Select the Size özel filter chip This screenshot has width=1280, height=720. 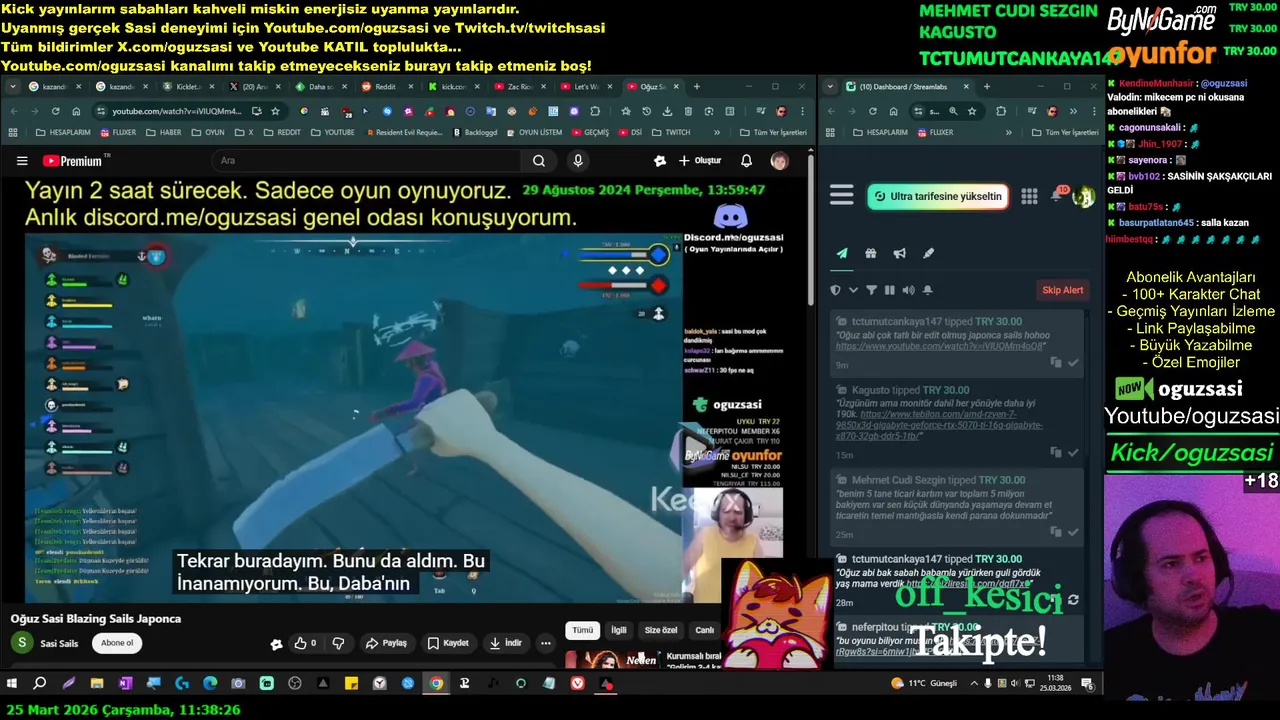pyautogui.click(x=661, y=630)
